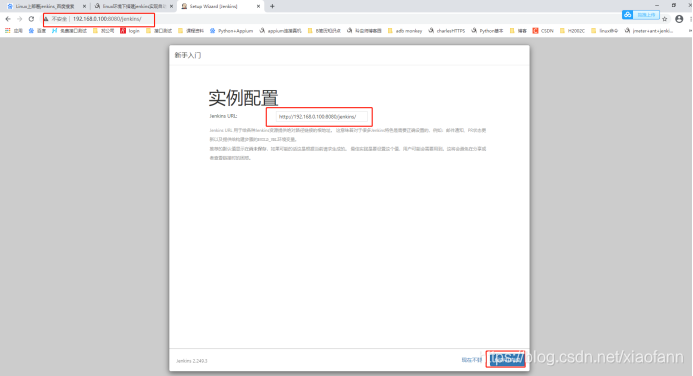Minimize the Chrome window
The height and width of the screenshot is (376, 693).
click(657, 5)
